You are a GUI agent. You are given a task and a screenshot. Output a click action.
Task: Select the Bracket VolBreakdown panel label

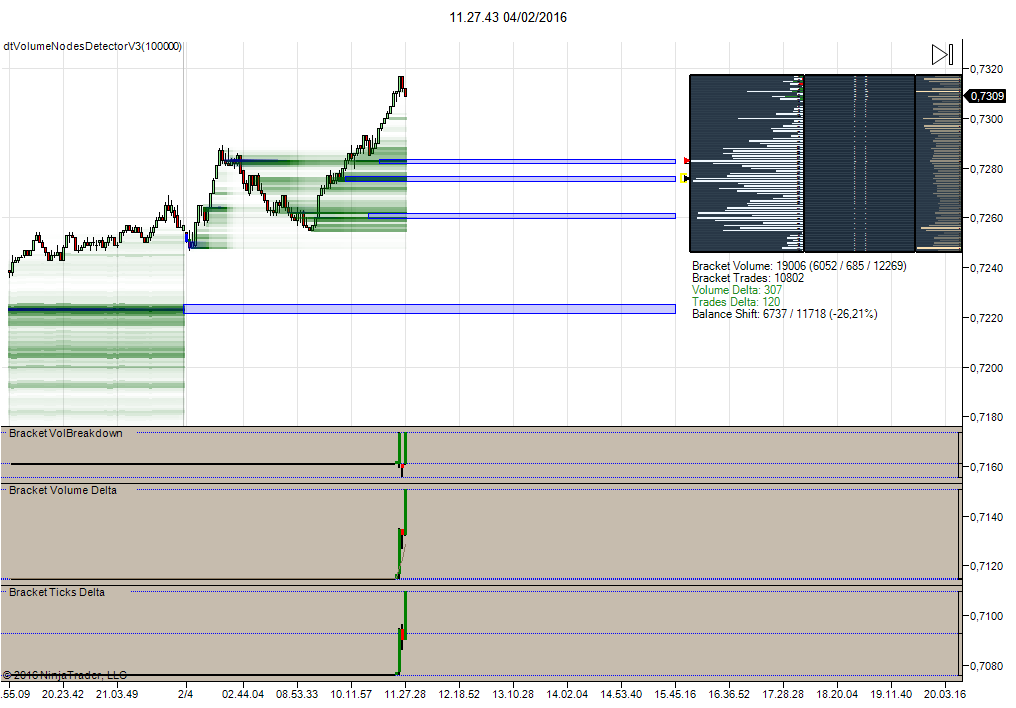[65, 433]
